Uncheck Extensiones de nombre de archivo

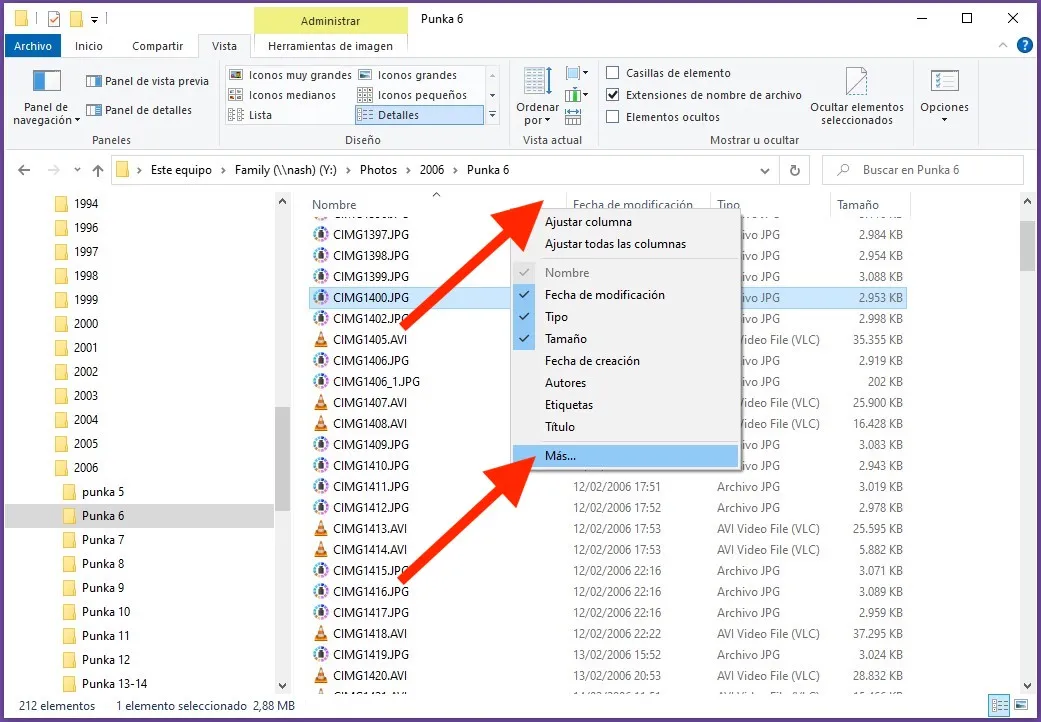point(613,95)
